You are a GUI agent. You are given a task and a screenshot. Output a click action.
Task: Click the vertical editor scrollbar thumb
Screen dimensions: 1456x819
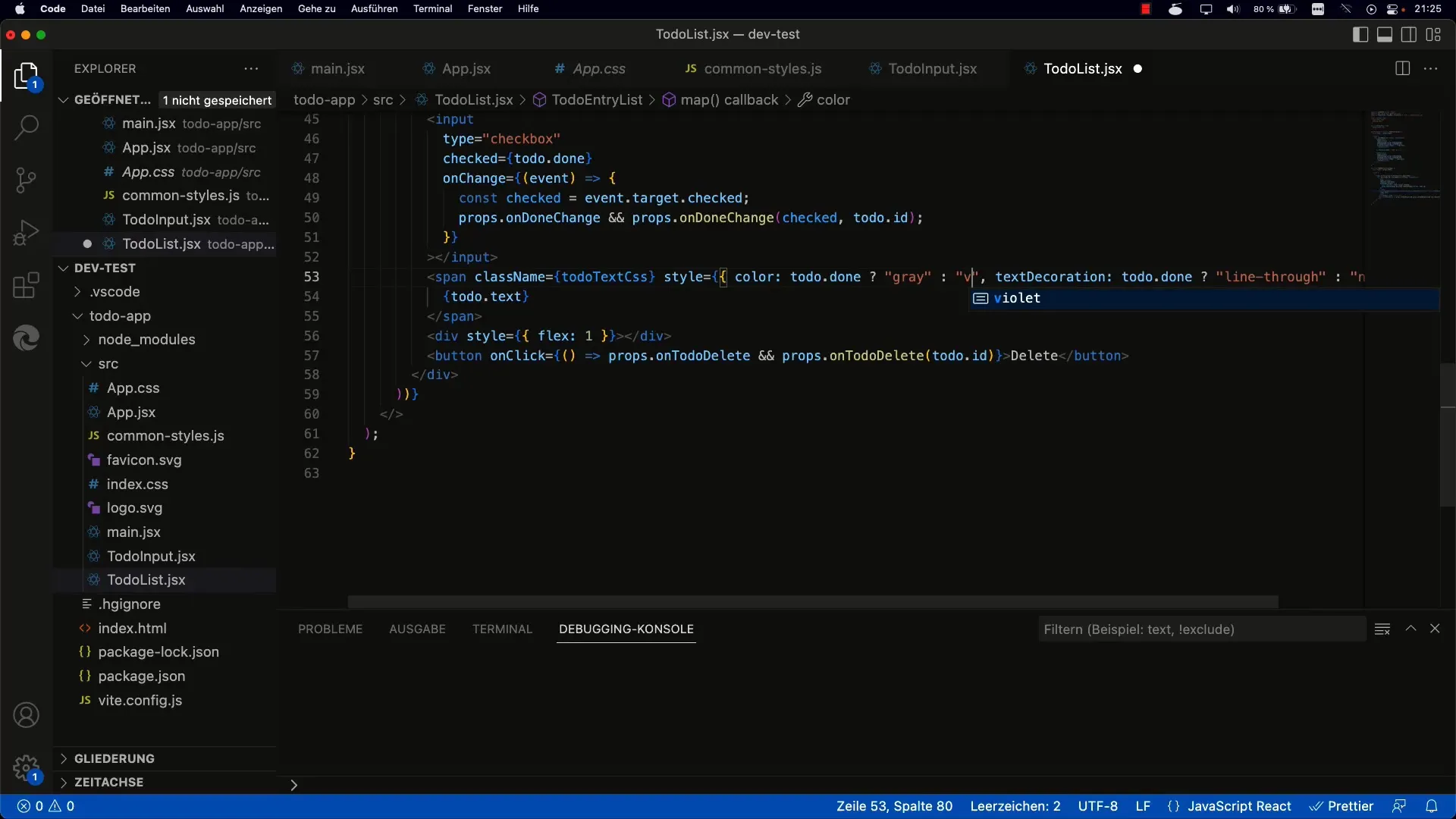1448,435
